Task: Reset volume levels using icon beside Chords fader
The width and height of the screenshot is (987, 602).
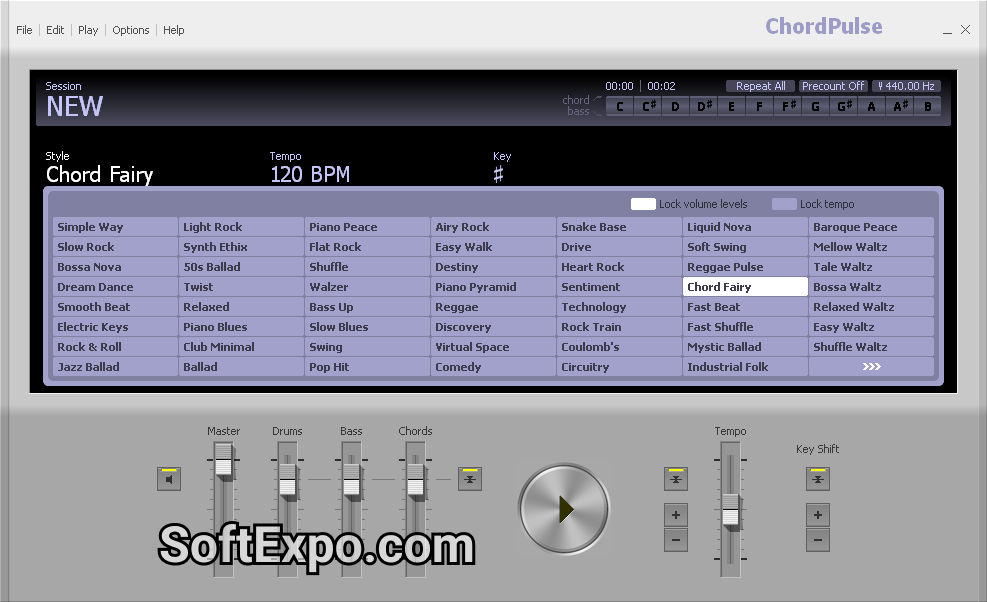Action: (470, 479)
